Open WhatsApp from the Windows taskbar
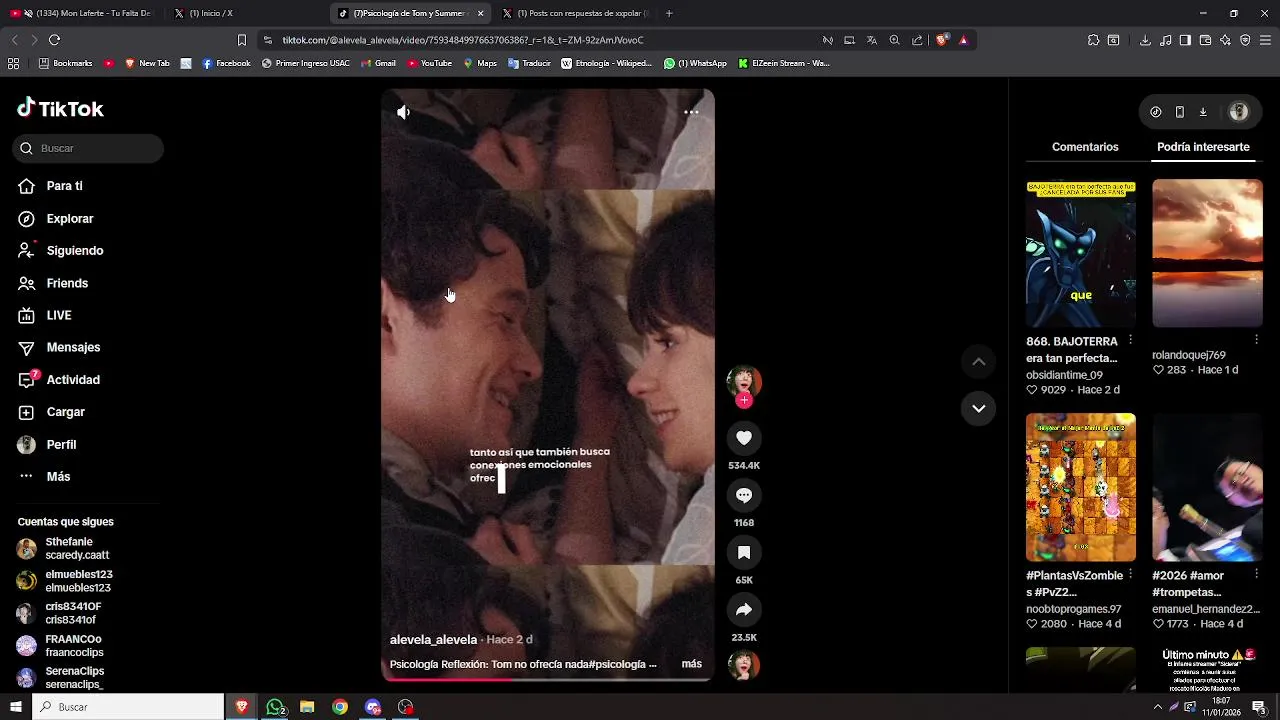Screen dimensions: 1280x720 (275, 707)
